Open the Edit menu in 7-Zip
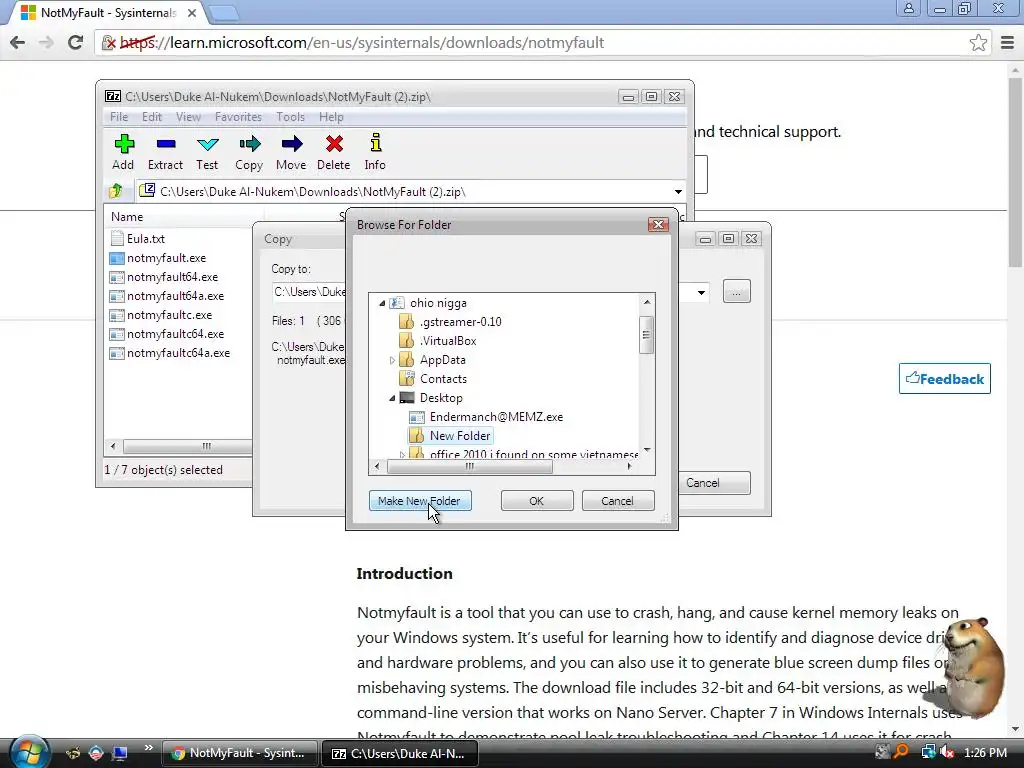1024x768 pixels. click(152, 117)
